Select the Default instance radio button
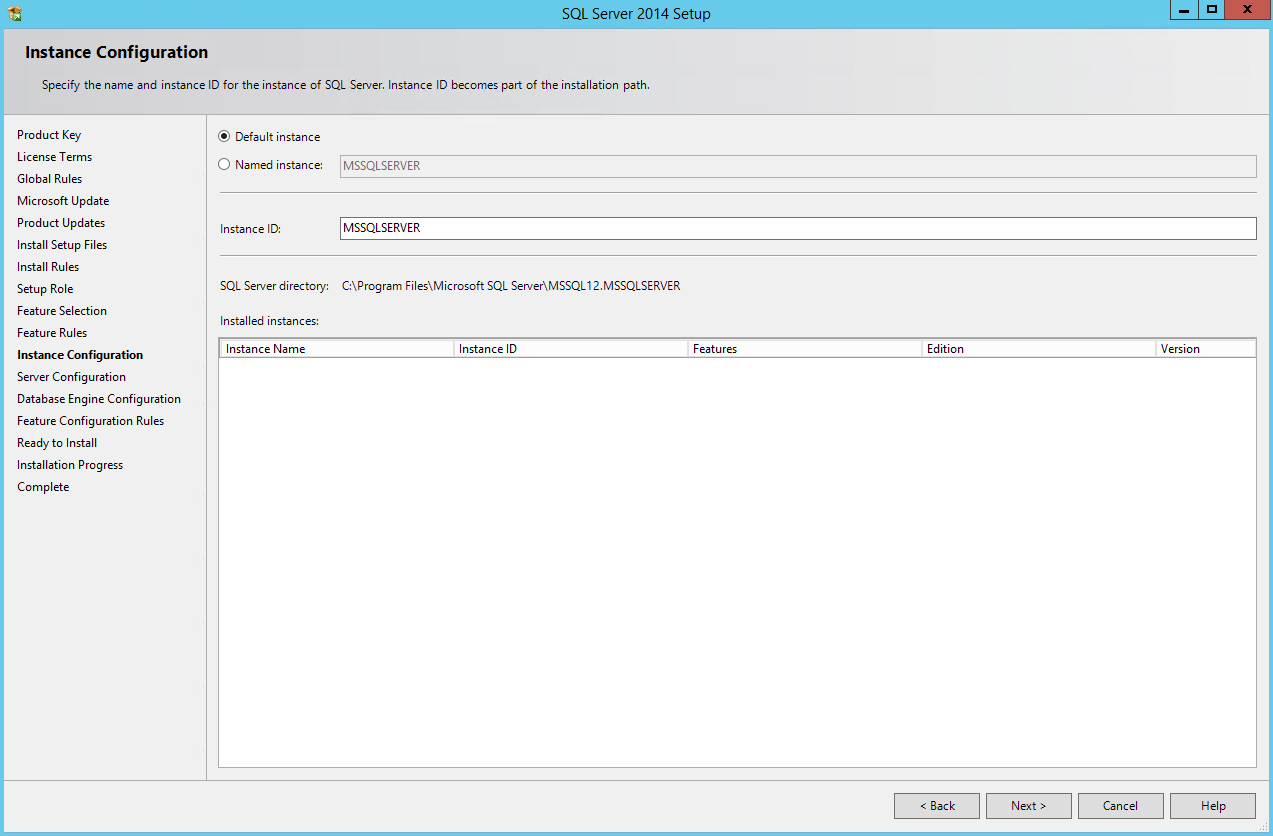 coord(225,136)
